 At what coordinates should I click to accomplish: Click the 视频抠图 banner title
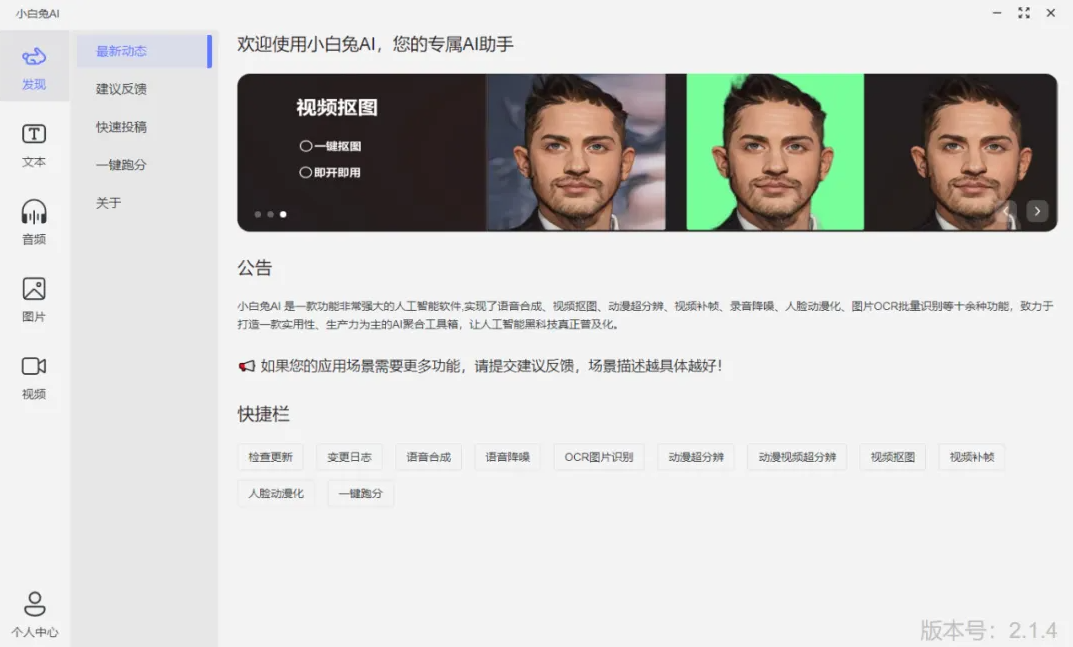337,107
